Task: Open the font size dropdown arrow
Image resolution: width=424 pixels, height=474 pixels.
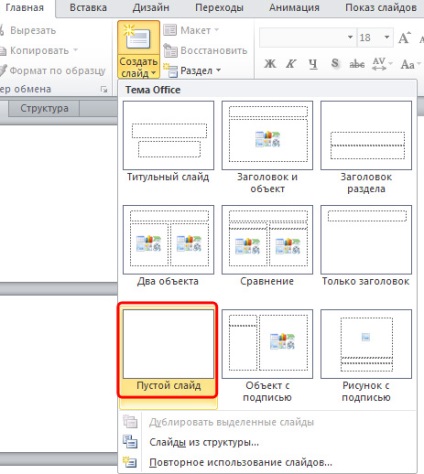Action: [387, 37]
